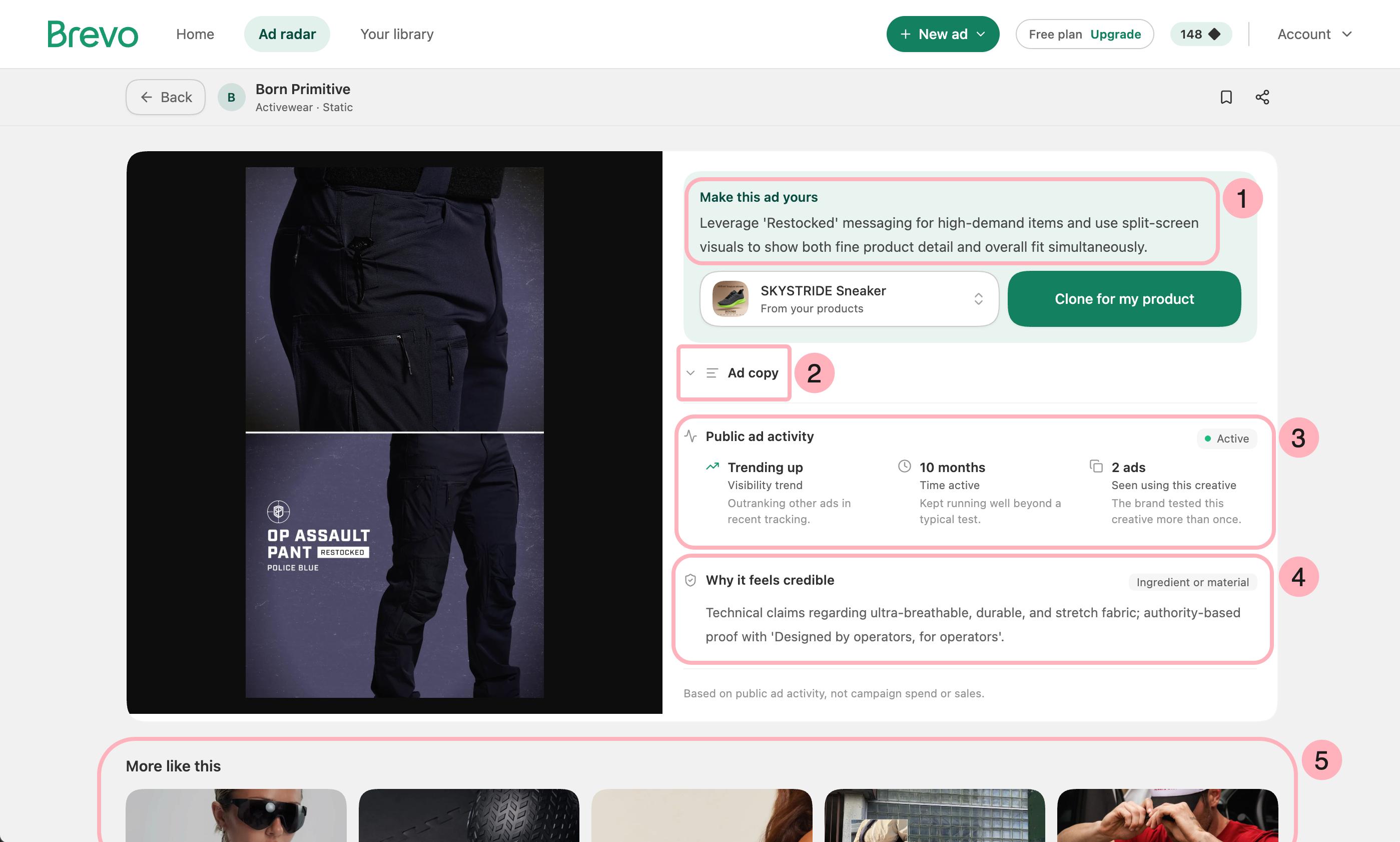Click the Brevo logo
Image resolution: width=1400 pixels, height=842 pixels.
click(x=93, y=34)
